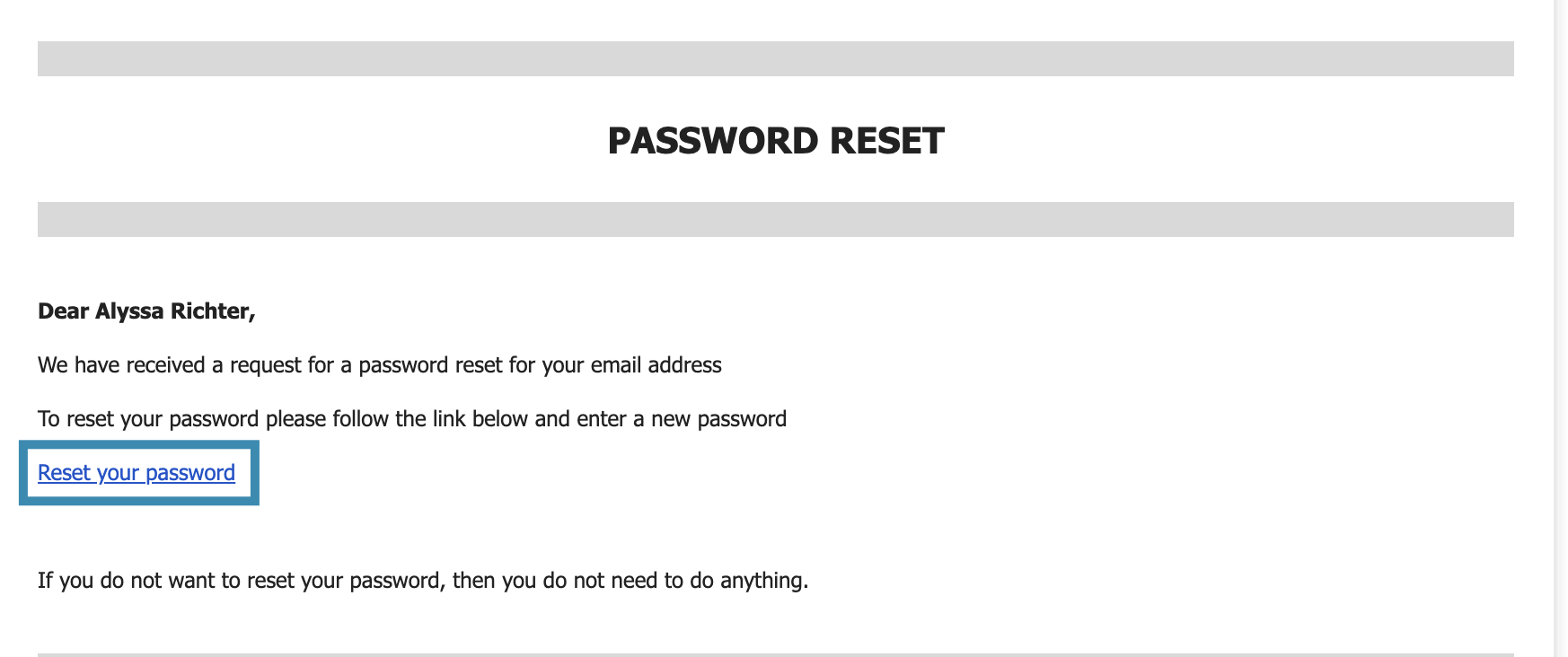Click the word 'RESET' in the title
This screenshot has height=657, width=1568.
click(x=887, y=141)
